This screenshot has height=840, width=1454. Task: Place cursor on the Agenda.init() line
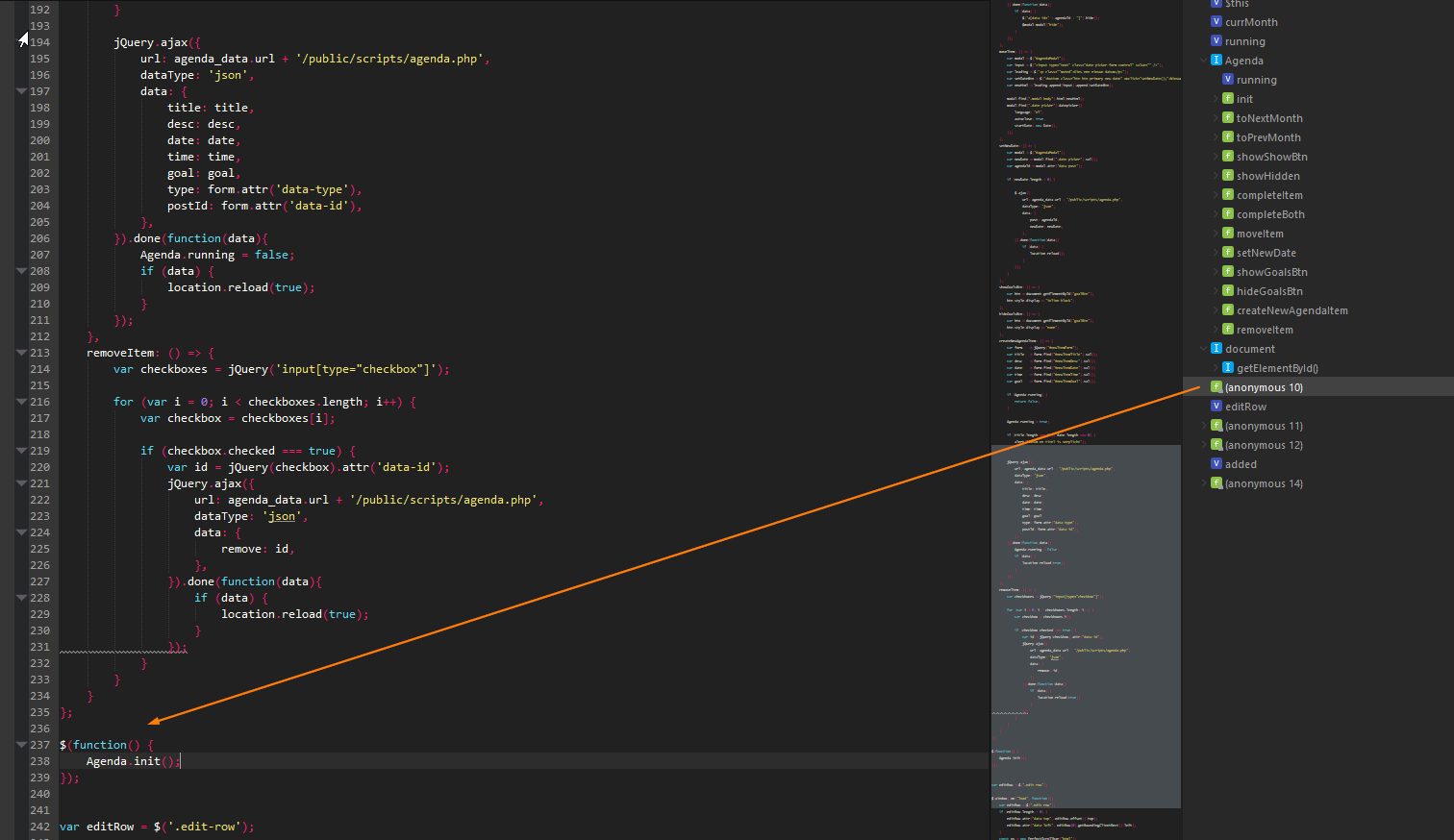tap(135, 760)
